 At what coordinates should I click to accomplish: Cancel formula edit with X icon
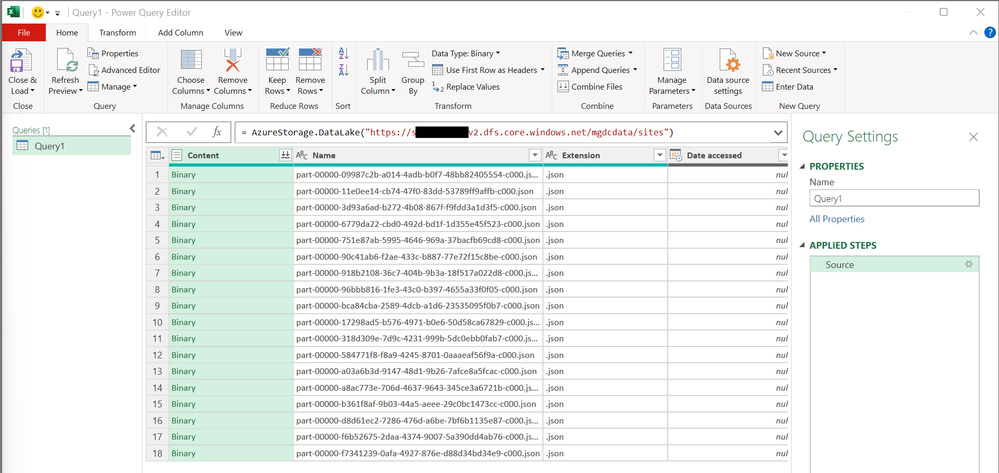click(x=162, y=132)
